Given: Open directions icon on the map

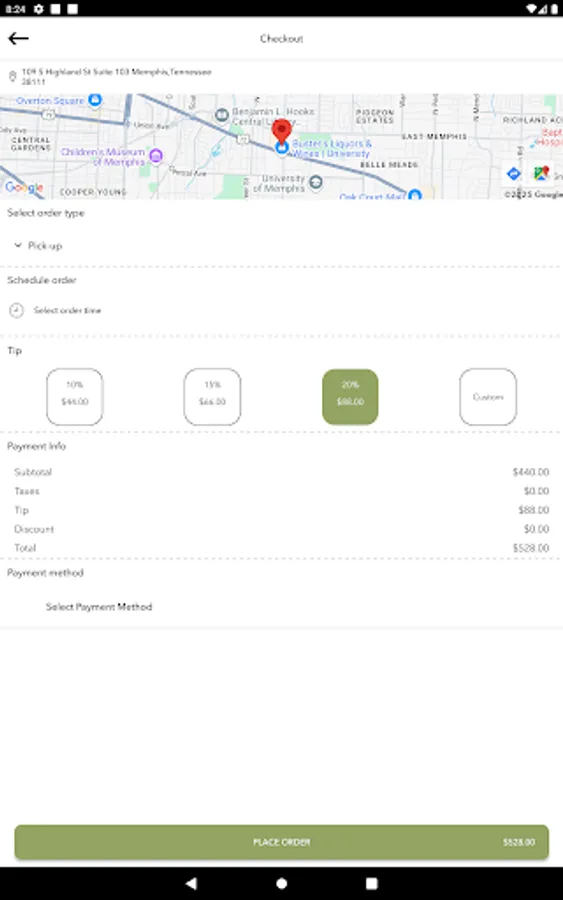Looking at the screenshot, I should click(x=513, y=173).
